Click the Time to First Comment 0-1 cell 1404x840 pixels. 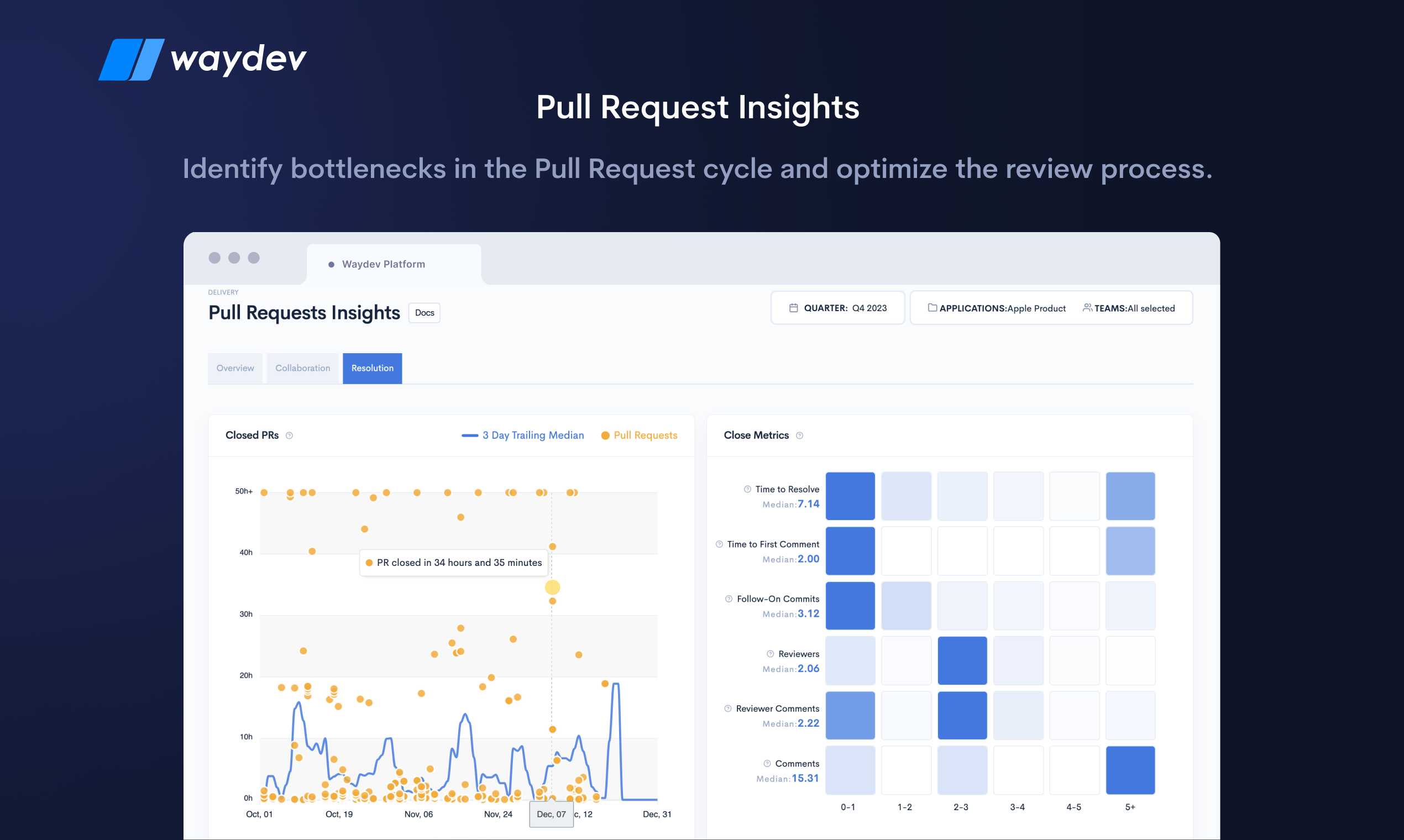850,551
